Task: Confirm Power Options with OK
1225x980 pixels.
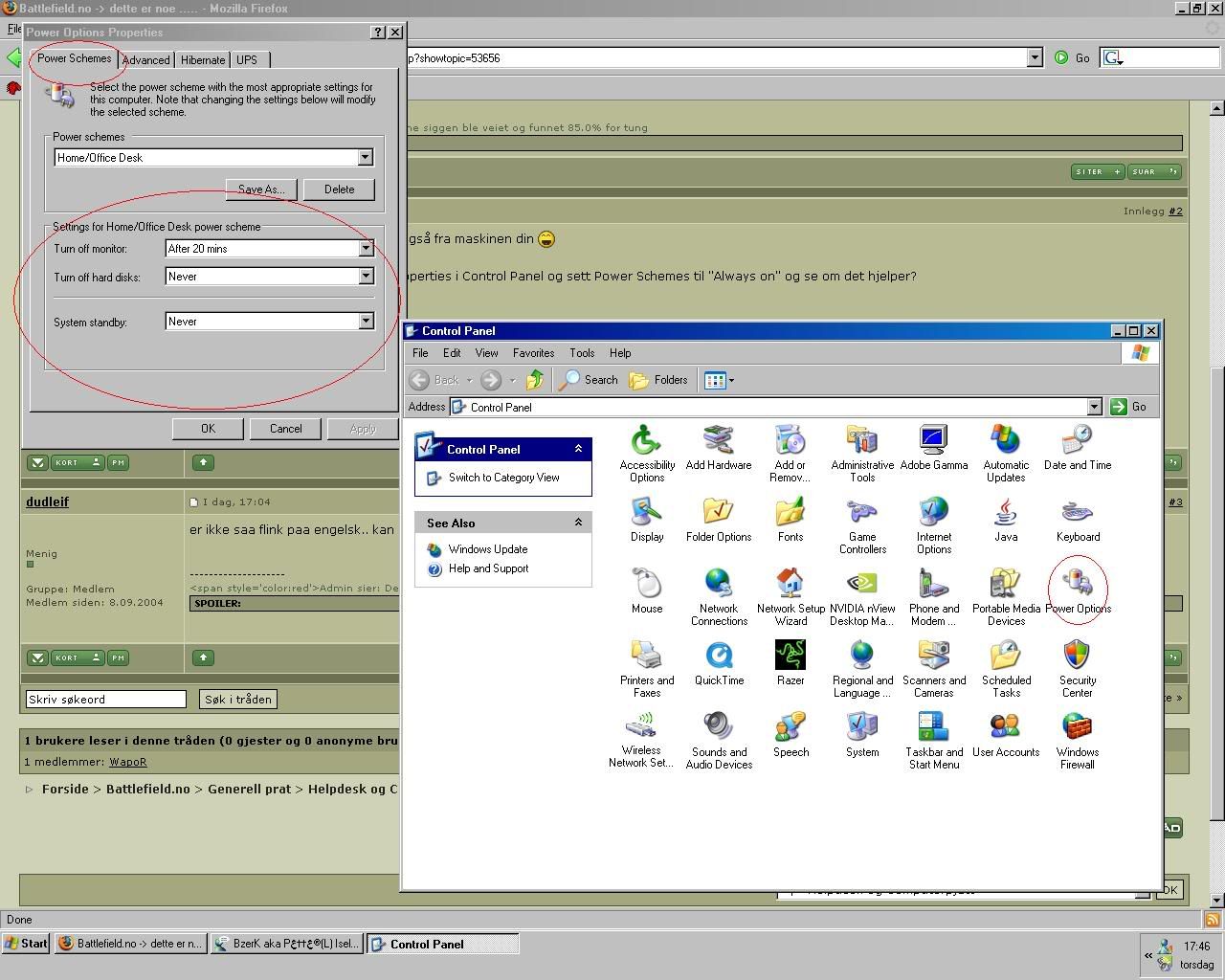Action: click(x=208, y=429)
